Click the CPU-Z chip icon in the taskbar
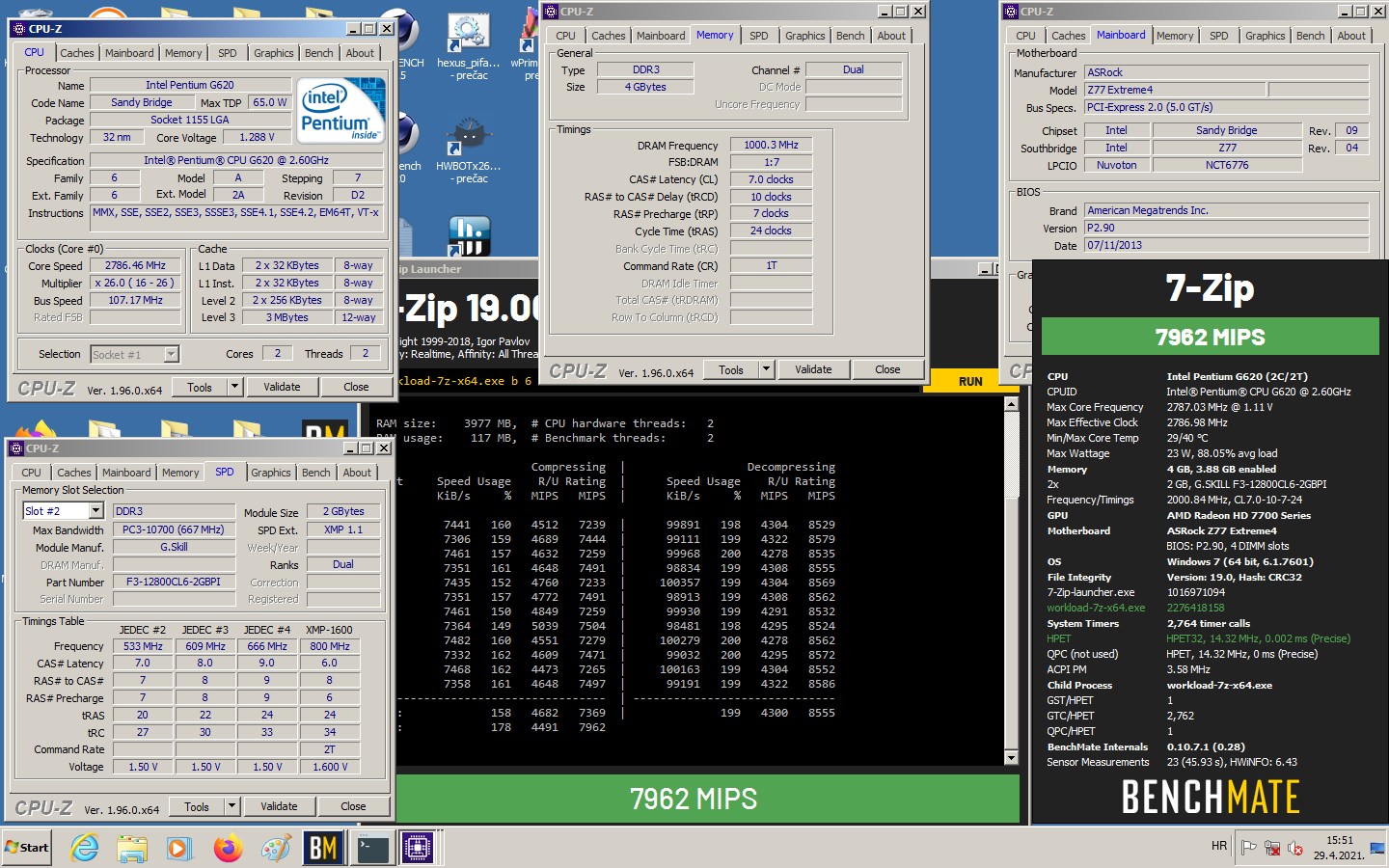 419,848
